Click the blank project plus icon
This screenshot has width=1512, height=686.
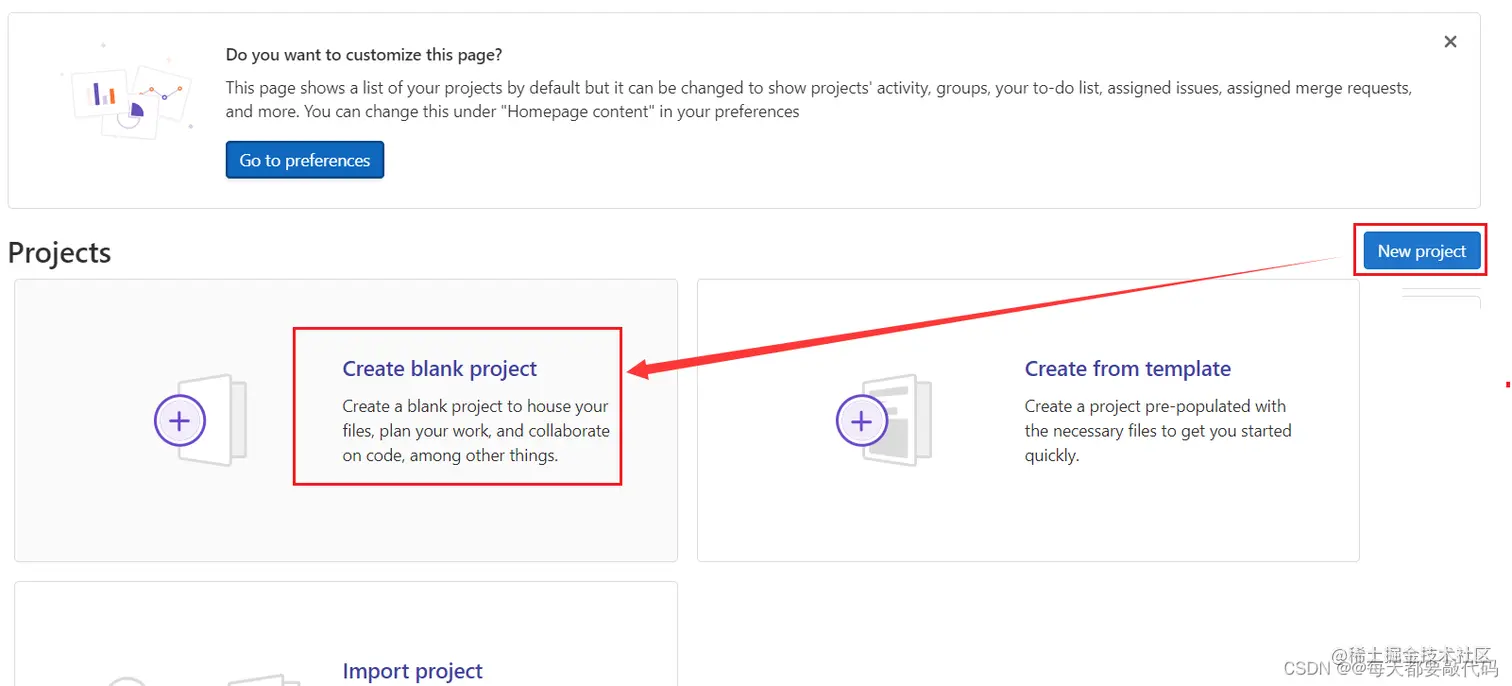[x=180, y=421]
